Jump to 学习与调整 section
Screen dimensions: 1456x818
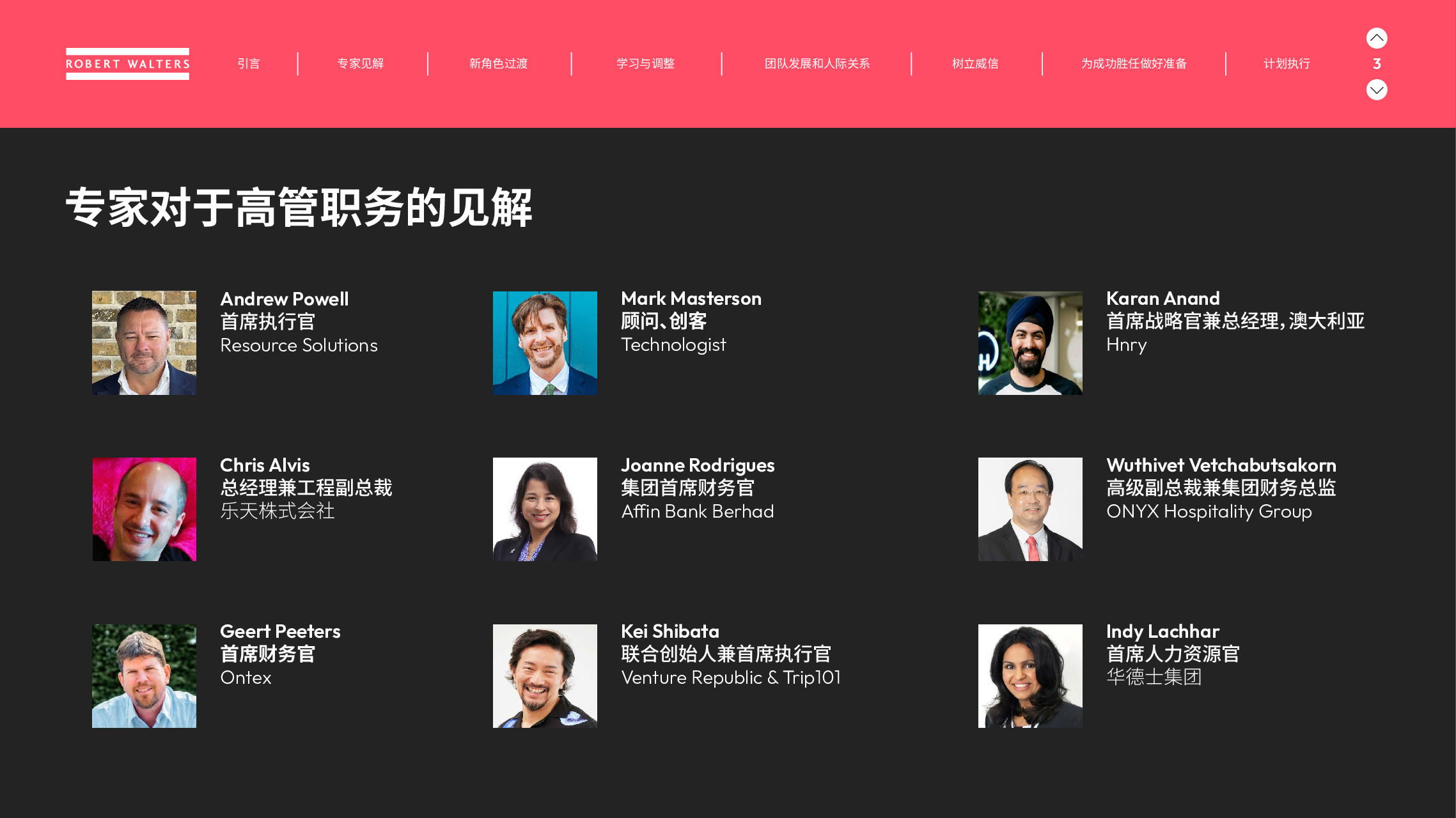tap(646, 64)
